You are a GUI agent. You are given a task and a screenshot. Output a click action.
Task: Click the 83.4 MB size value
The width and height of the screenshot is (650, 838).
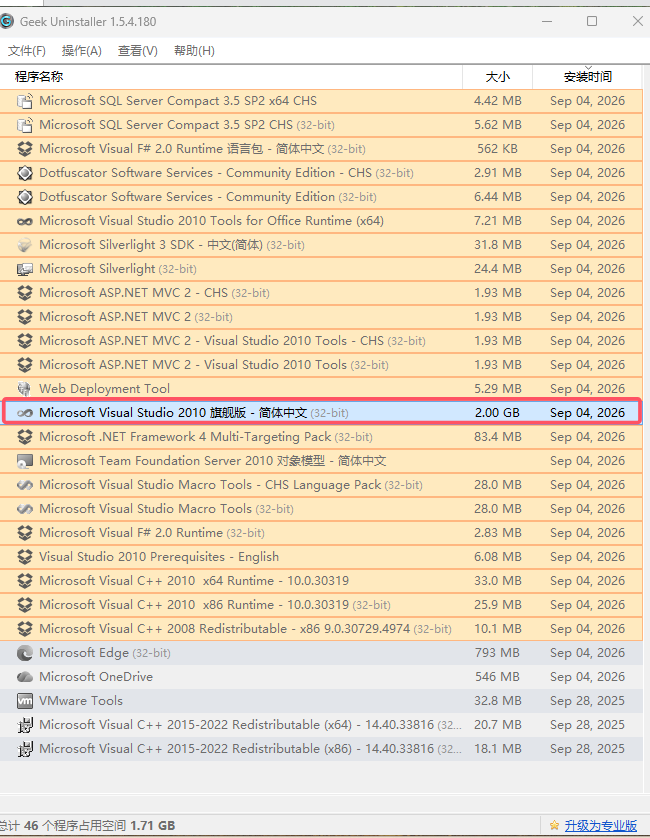click(x=498, y=437)
